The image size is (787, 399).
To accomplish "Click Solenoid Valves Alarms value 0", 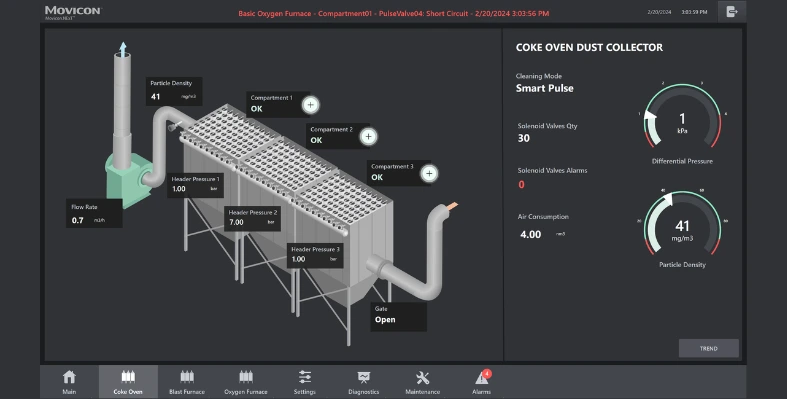I will coord(521,185).
